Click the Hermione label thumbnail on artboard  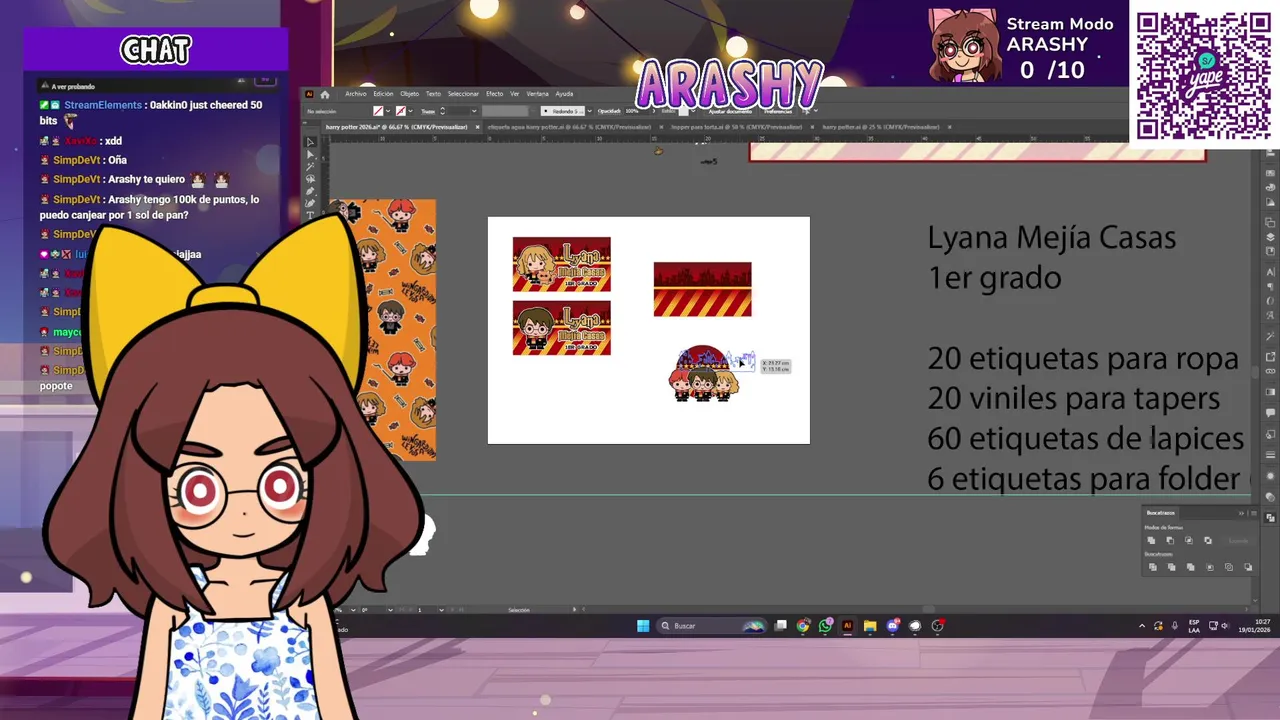[x=561, y=265]
